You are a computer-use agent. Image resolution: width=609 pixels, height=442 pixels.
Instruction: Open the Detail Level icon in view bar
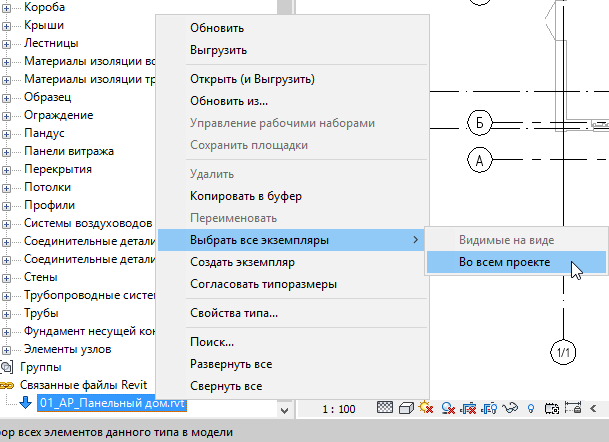[385, 408]
